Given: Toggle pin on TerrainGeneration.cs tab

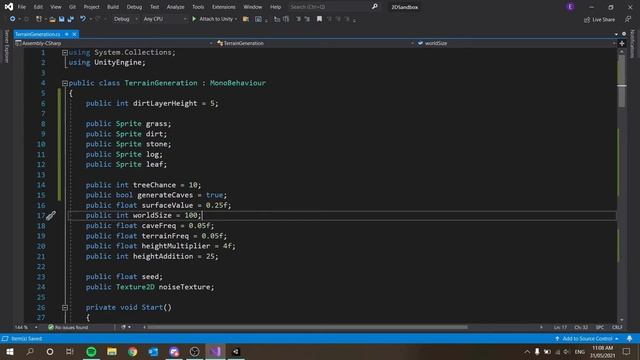Looking at the screenshot, I should [67, 34].
